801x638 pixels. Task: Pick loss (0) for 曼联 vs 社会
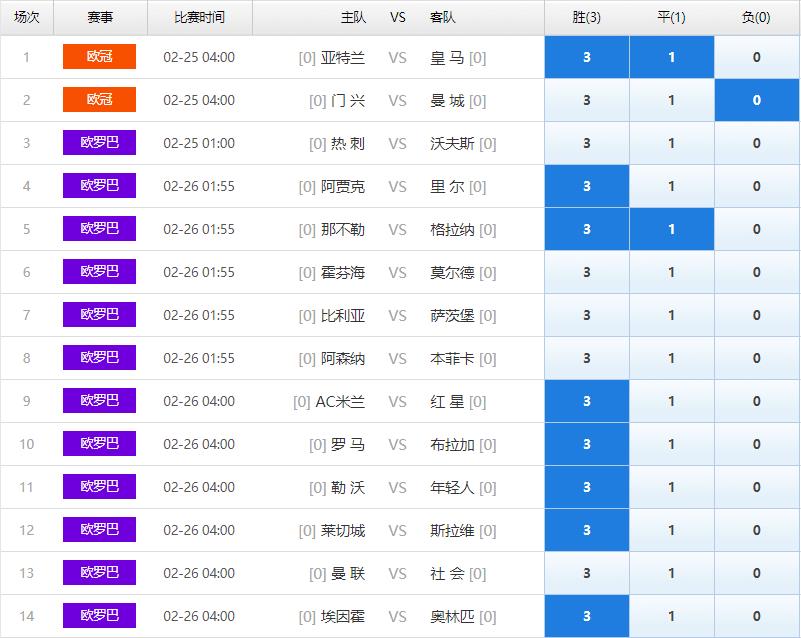click(x=757, y=573)
